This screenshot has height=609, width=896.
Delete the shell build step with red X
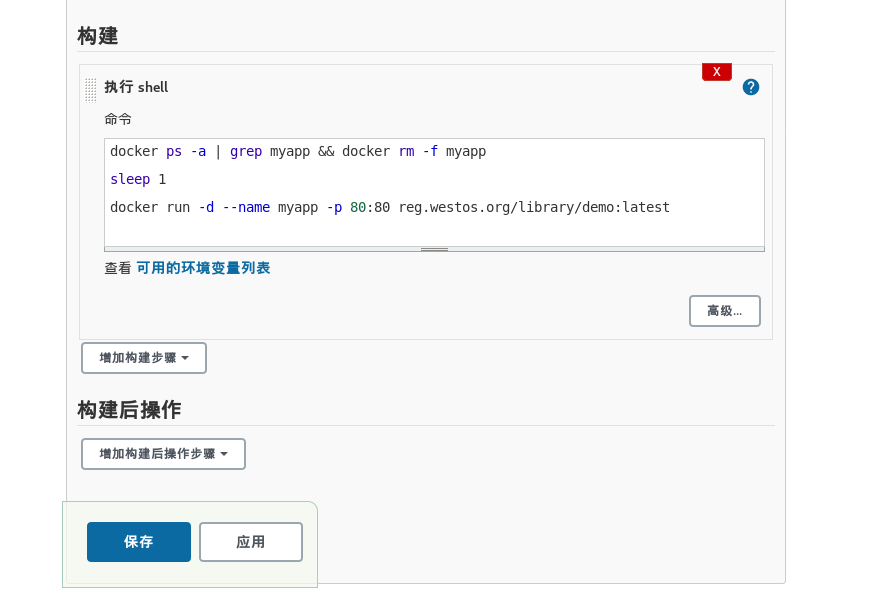pos(717,72)
